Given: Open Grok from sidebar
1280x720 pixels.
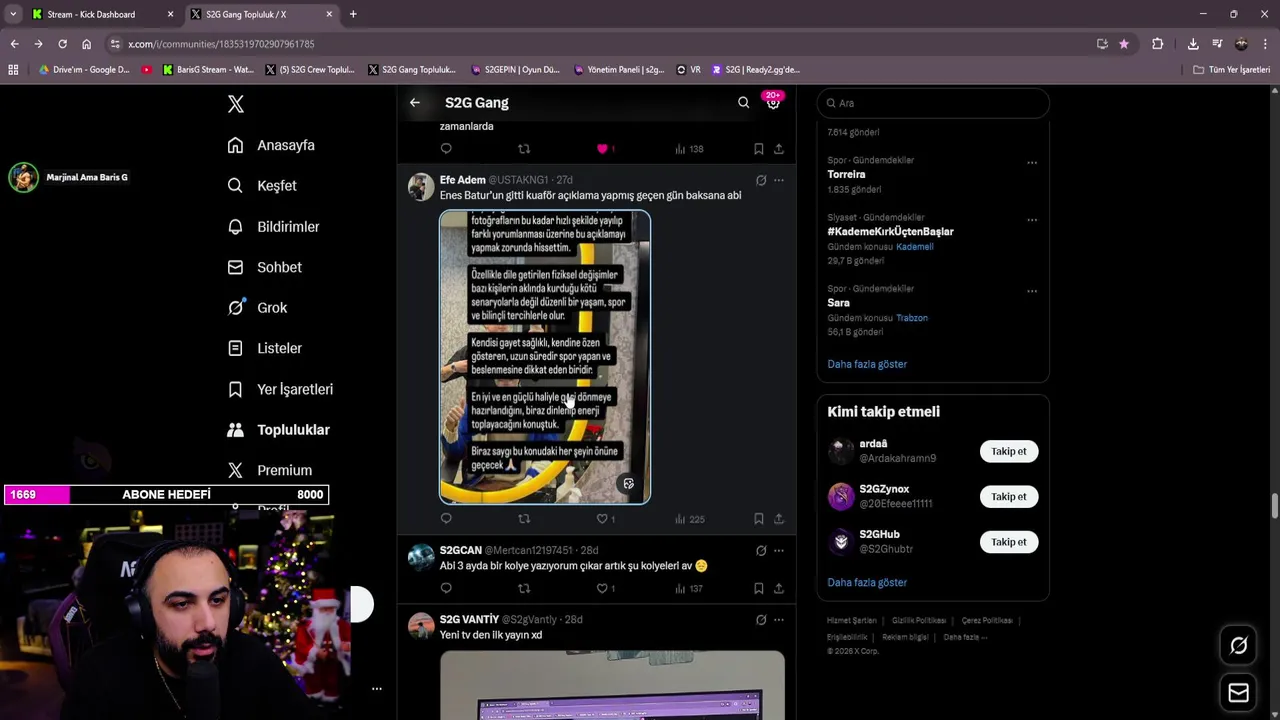Looking at the screenshot, I should pyautogui.click(x=257, y=308).
